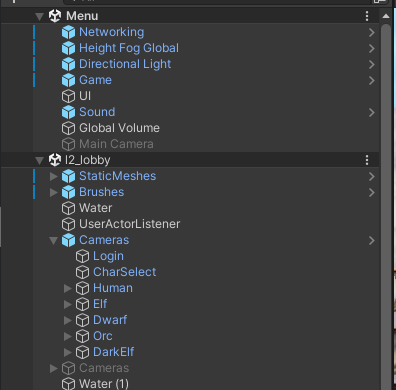Select the Global Volume label

point(119,128)
